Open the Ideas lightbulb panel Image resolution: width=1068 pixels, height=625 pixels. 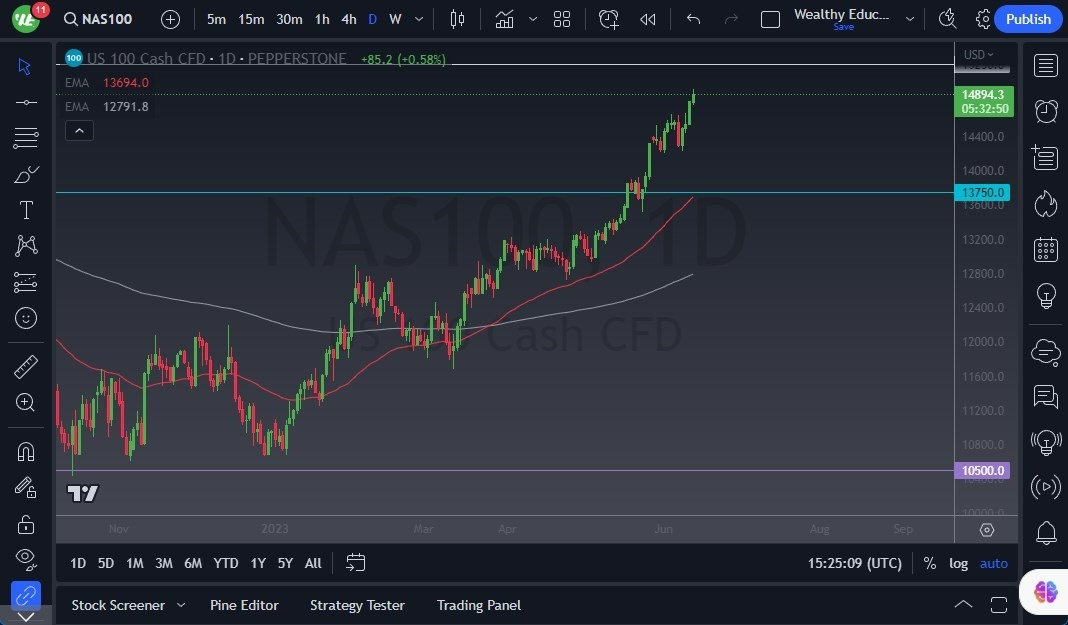click(1045, 295)
